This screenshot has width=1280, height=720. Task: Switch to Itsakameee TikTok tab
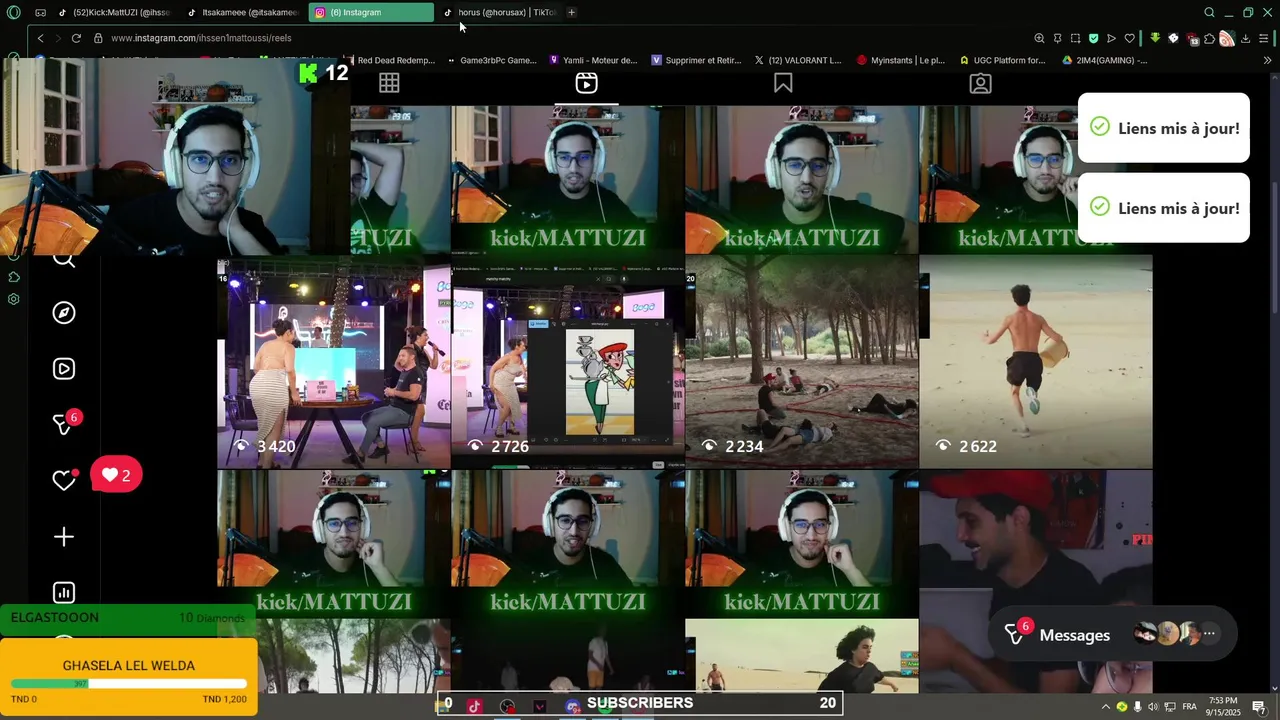click(243, 12)
